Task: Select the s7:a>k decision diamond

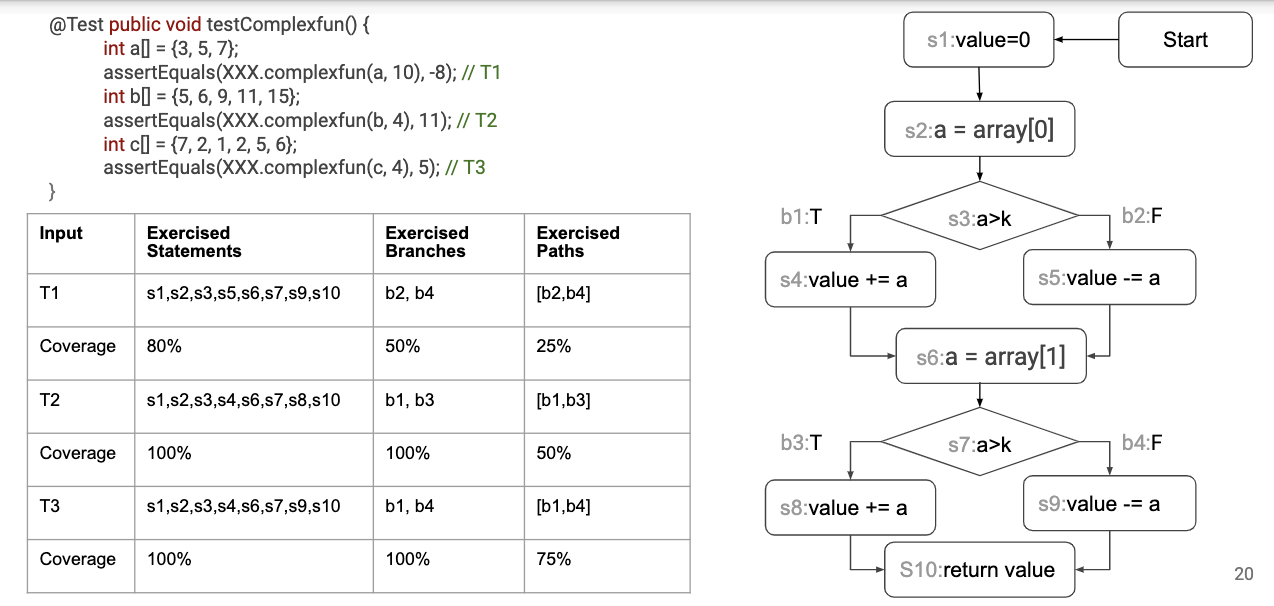Action: [979, 443]
